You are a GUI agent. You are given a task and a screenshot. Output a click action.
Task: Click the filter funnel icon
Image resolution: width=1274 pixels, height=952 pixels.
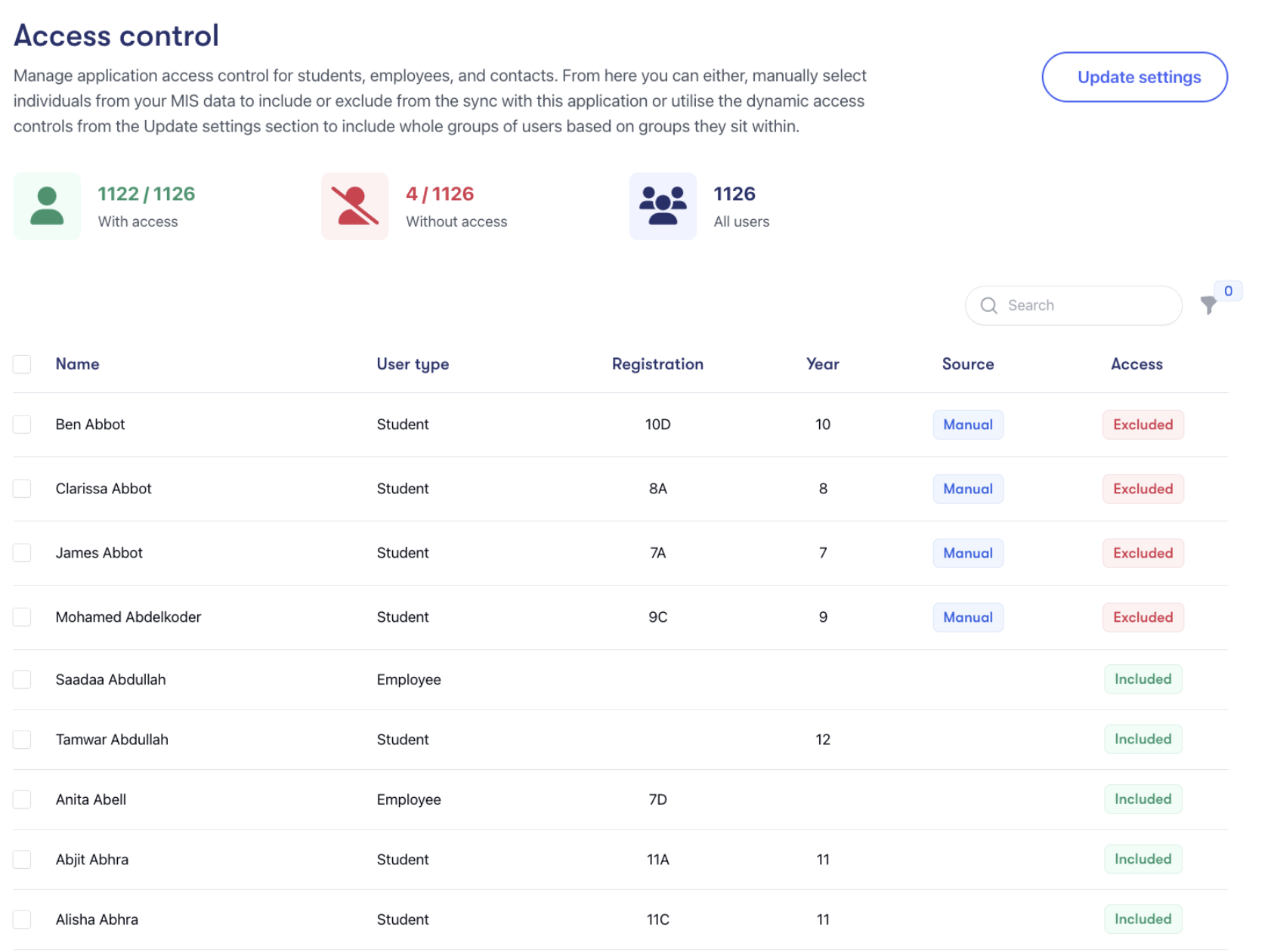point(1208,305)
